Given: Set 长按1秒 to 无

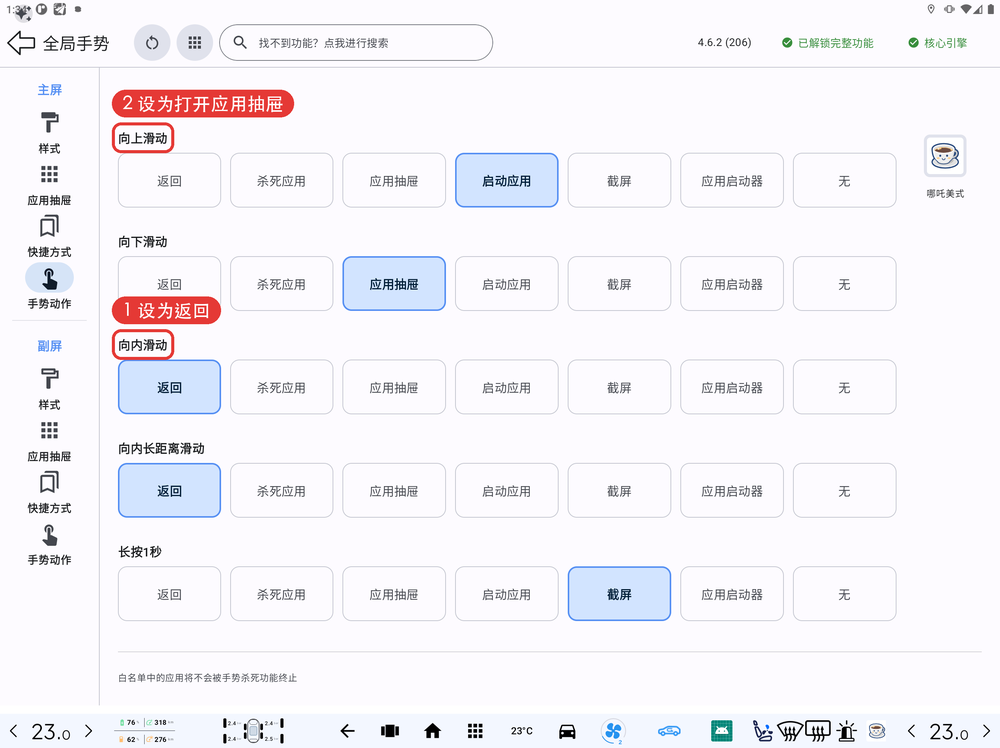Looking at the screenshot, I should (x=844, y=594).
